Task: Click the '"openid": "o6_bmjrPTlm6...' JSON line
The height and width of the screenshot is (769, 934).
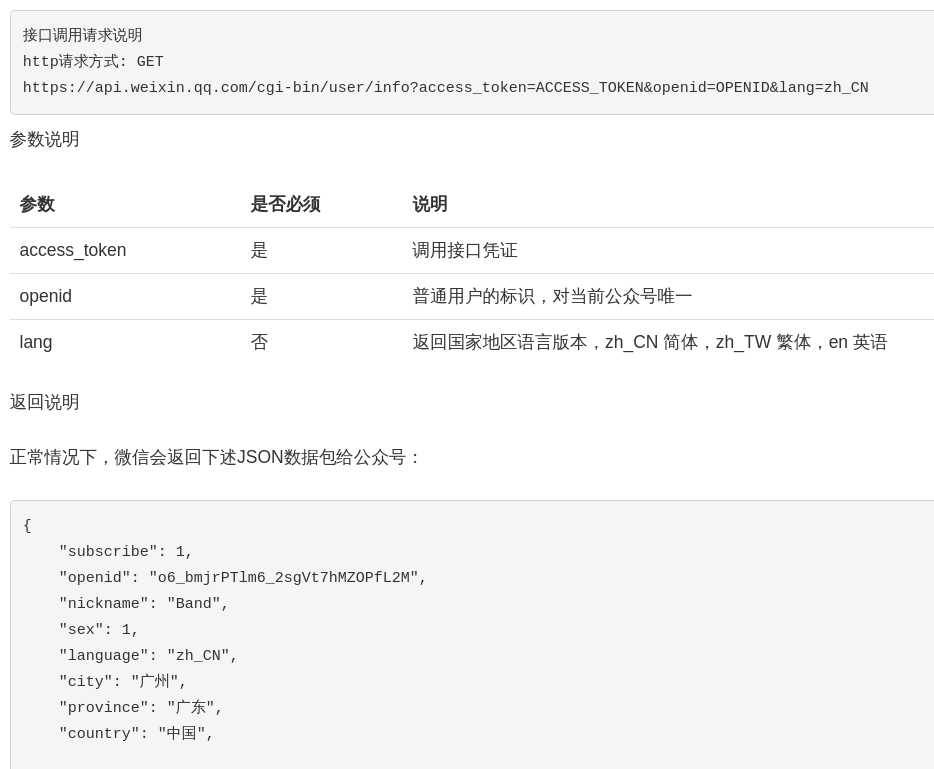Action: pos(242,578)
